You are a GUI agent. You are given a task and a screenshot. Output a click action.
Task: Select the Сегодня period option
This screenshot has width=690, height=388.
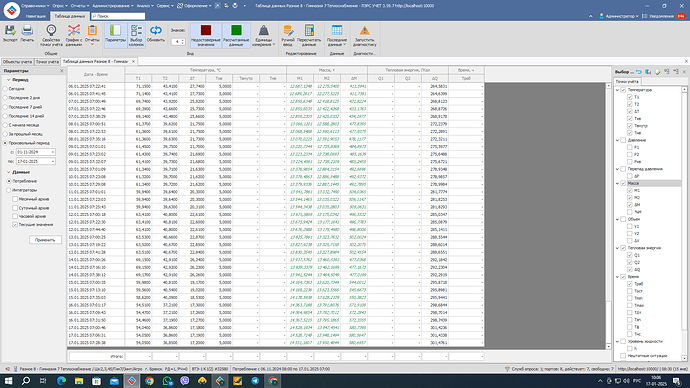pyautogui.click(x=5, y=88)
